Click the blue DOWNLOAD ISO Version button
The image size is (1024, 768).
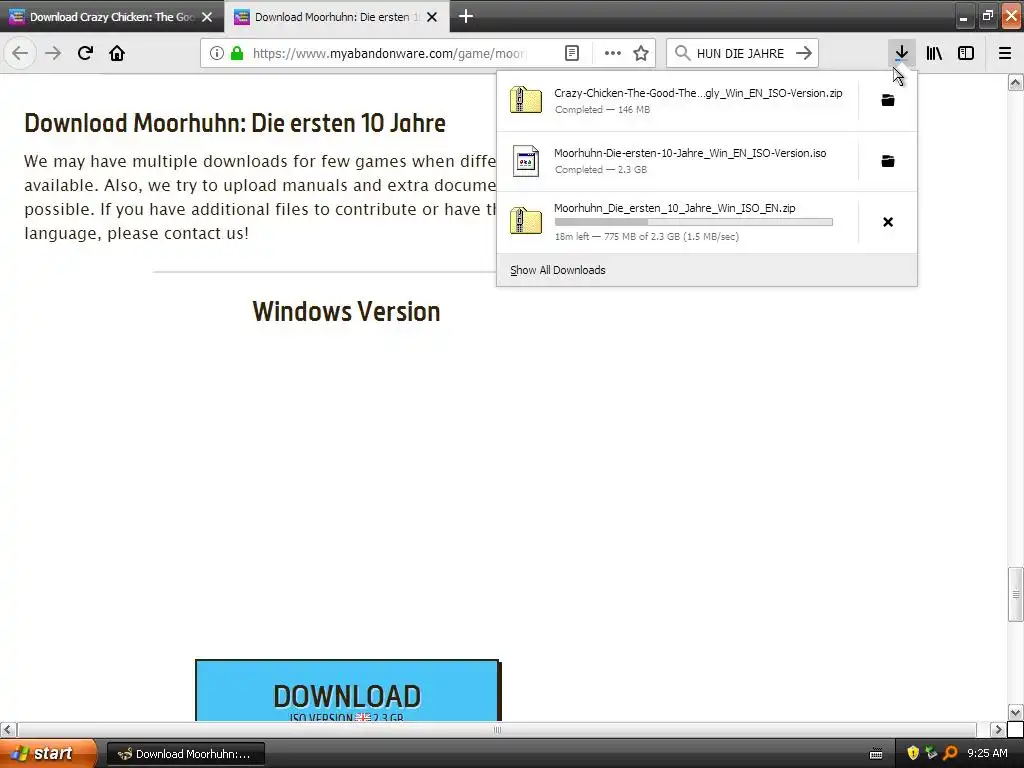click(x=347, y=691)
